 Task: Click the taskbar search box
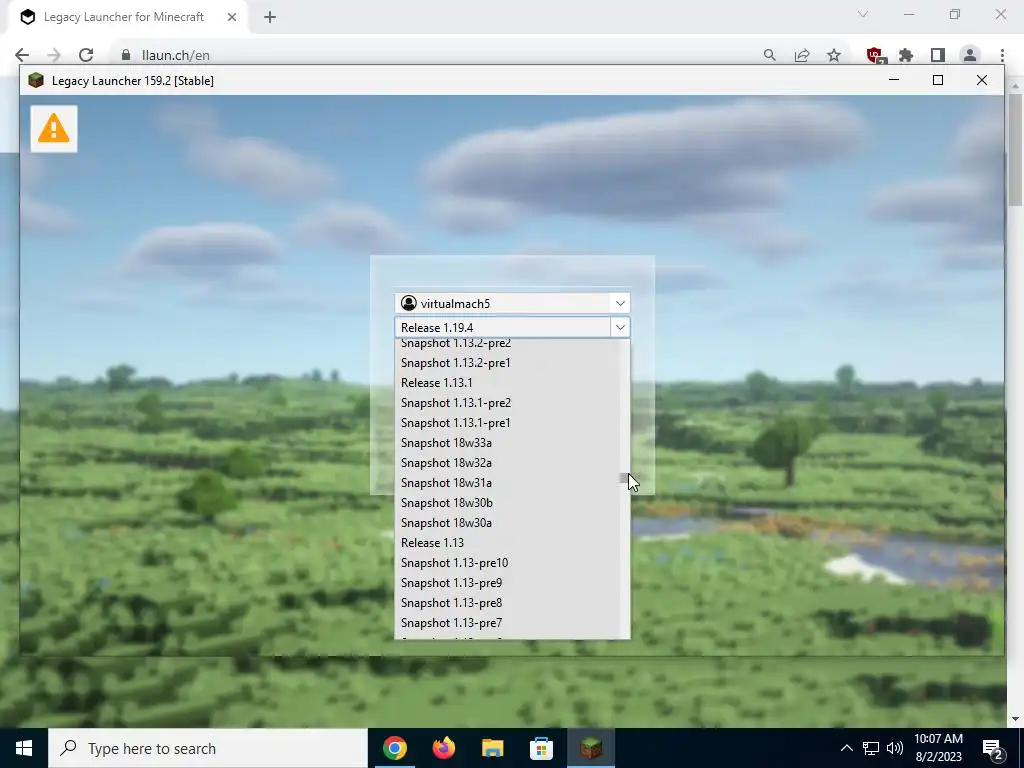(208, 748)
